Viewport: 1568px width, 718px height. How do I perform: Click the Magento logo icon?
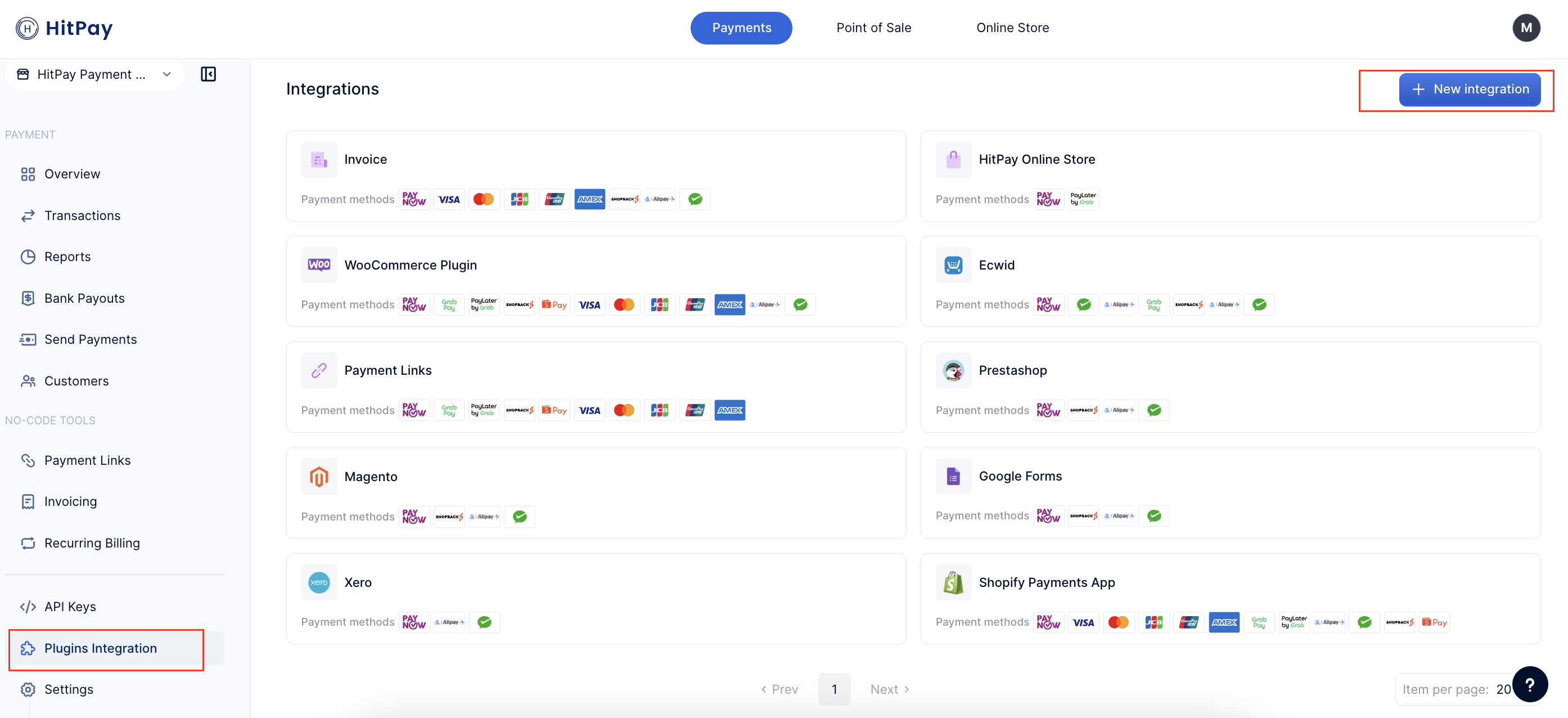319,476
